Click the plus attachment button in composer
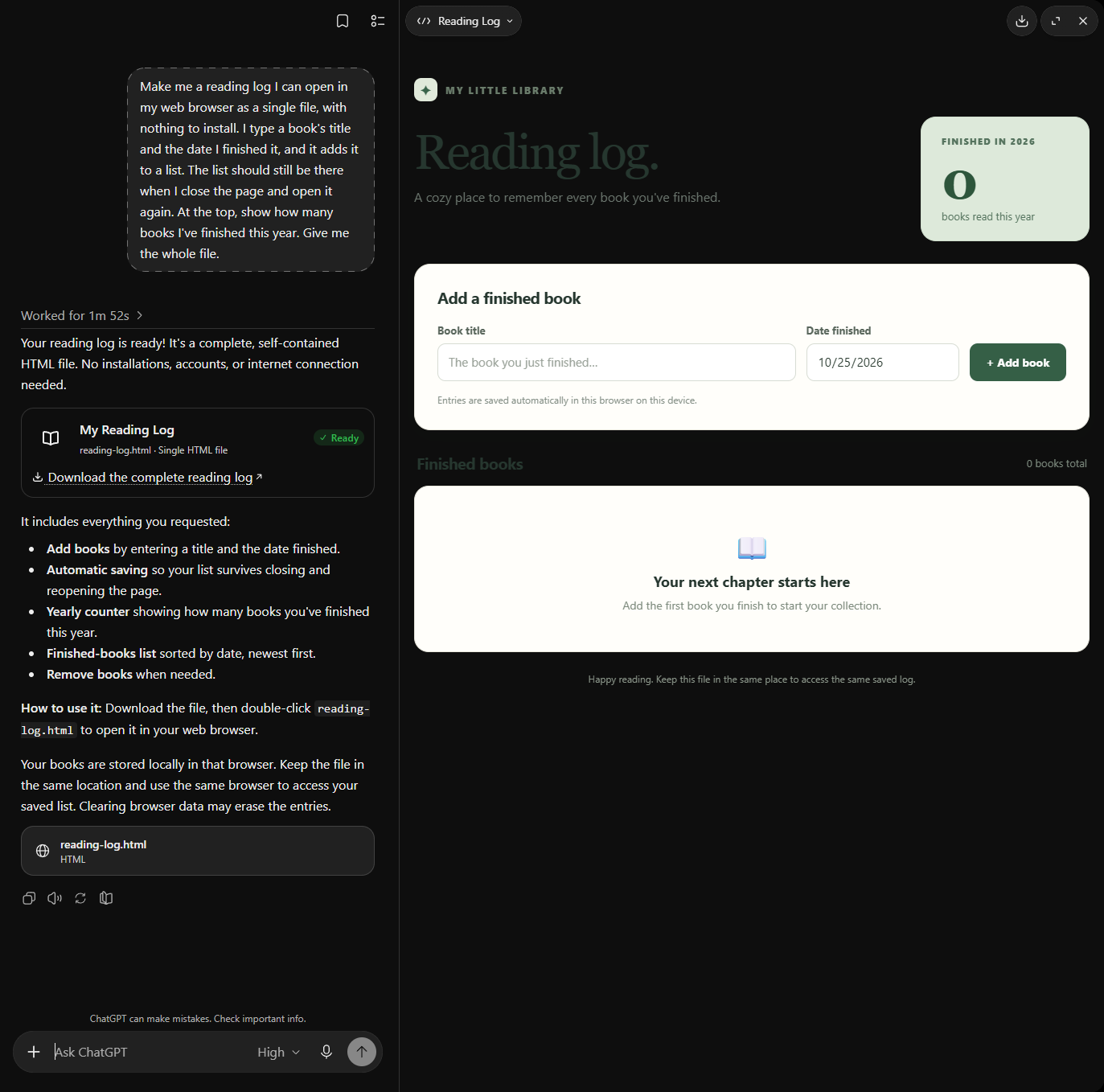Image resolution: width=1104 pixels, height=1092 pixels. 34,1052
